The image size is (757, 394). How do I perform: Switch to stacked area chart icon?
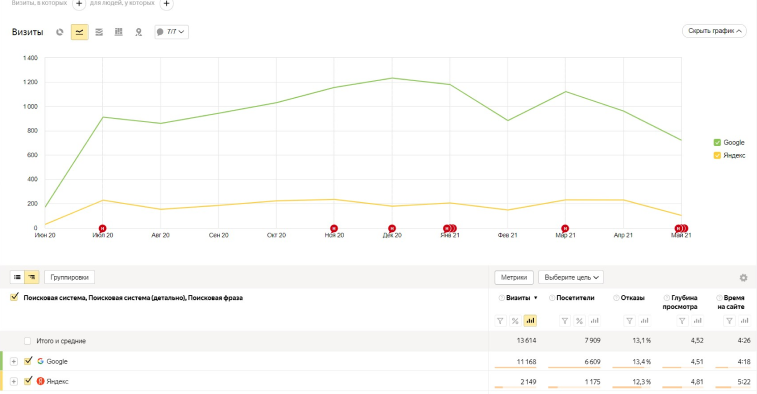coord(99,32)
